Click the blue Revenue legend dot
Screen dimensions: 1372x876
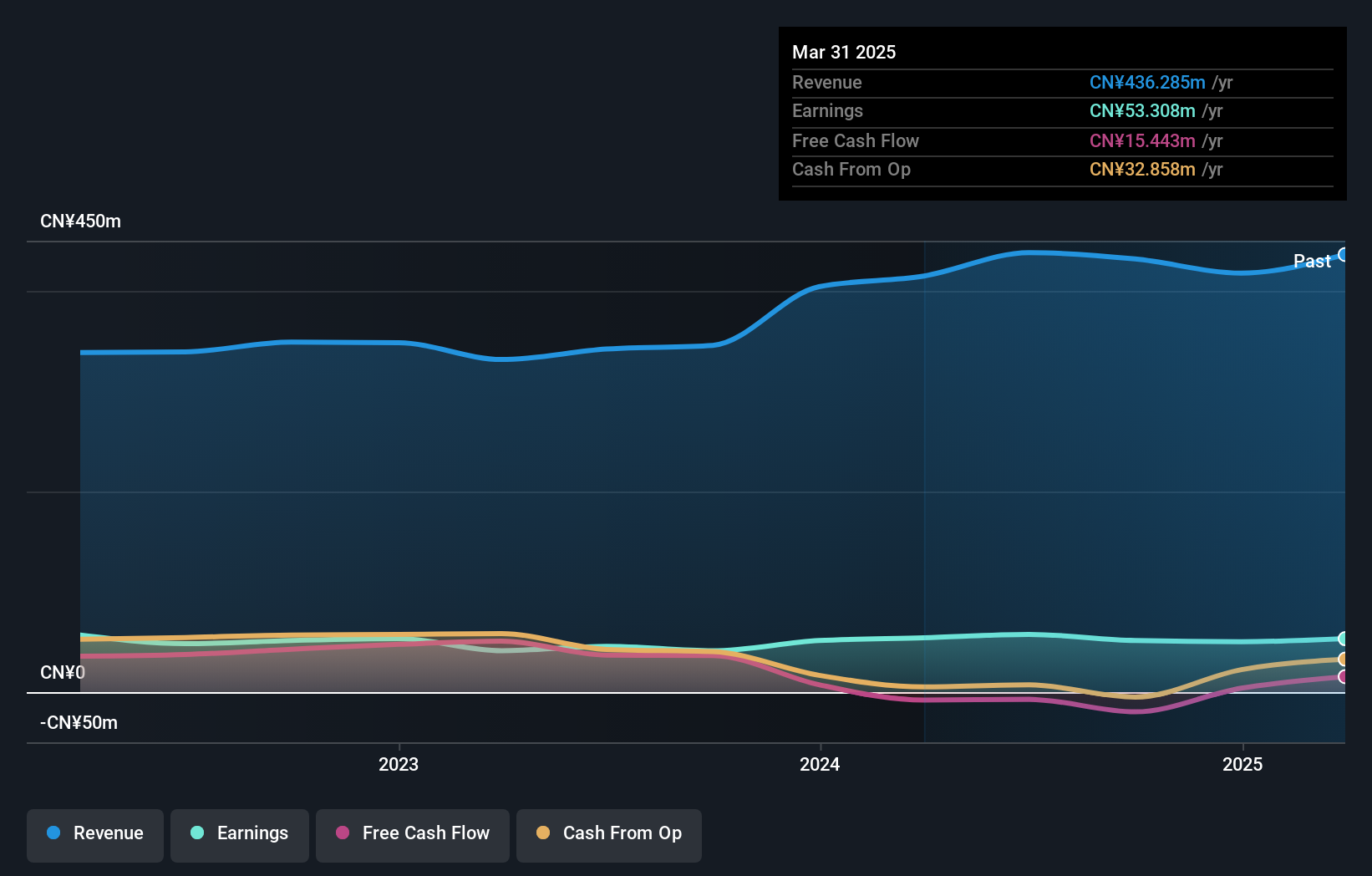point(53,833)
